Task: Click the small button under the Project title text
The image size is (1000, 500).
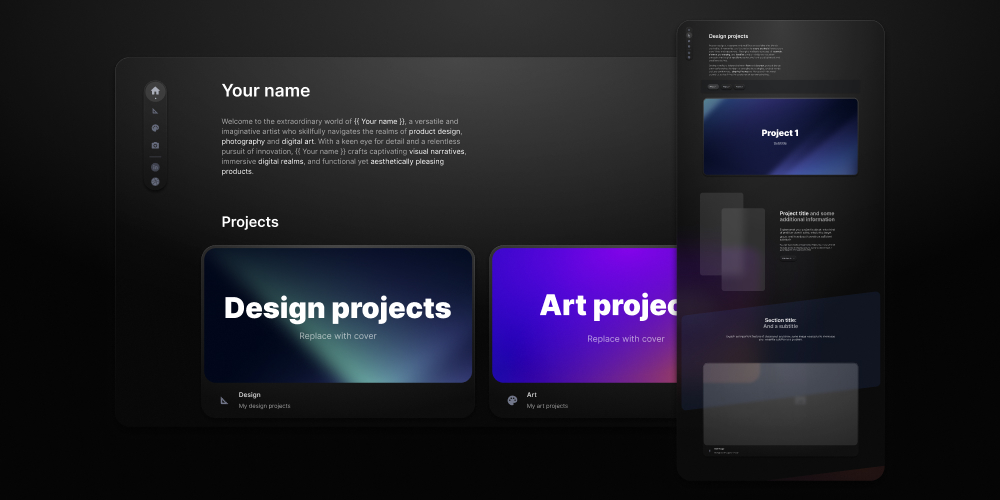Action: [x=788, y=258]
